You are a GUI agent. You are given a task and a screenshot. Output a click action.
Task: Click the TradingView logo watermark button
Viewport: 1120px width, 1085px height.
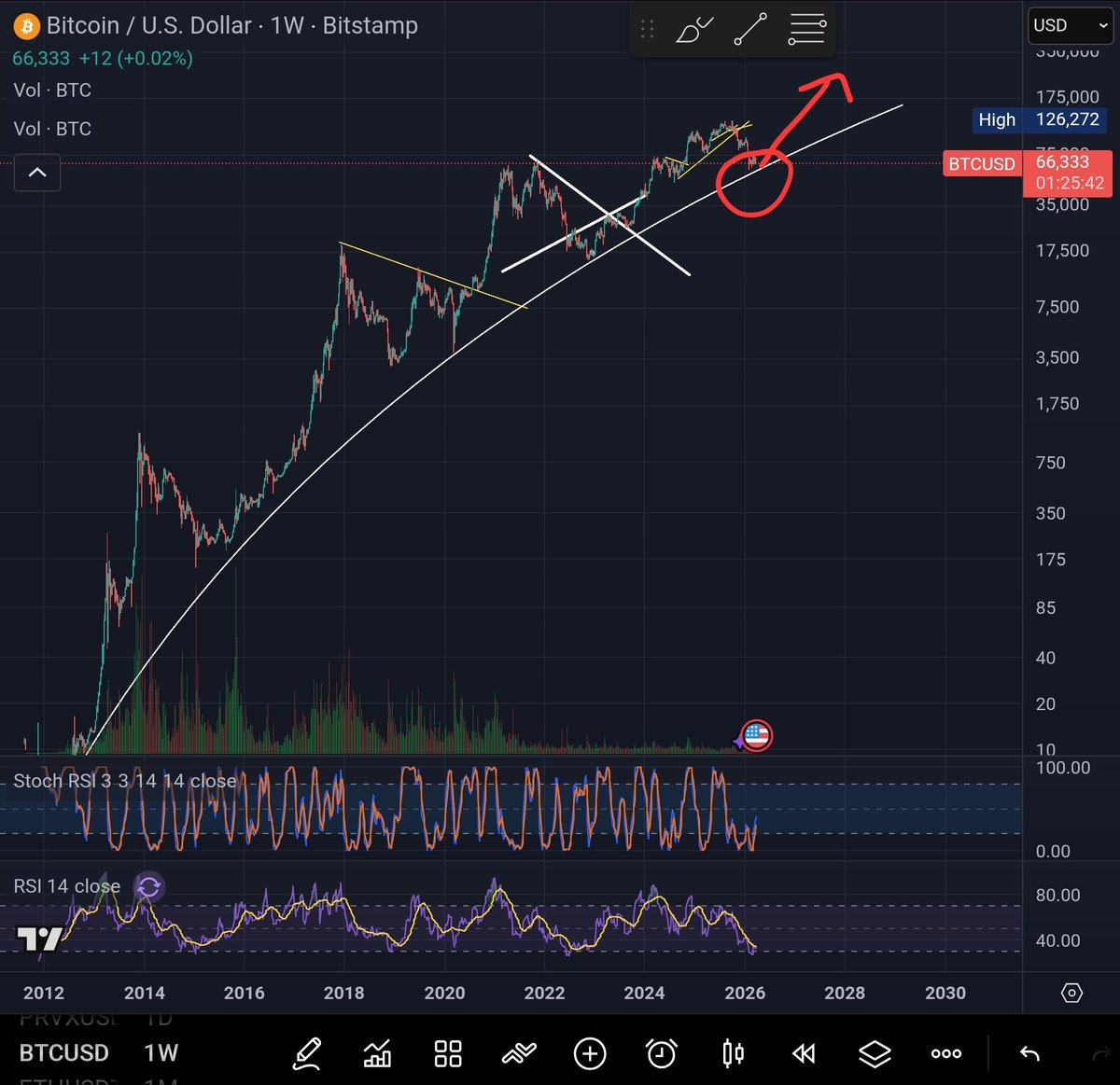click(x=40, y=939)
